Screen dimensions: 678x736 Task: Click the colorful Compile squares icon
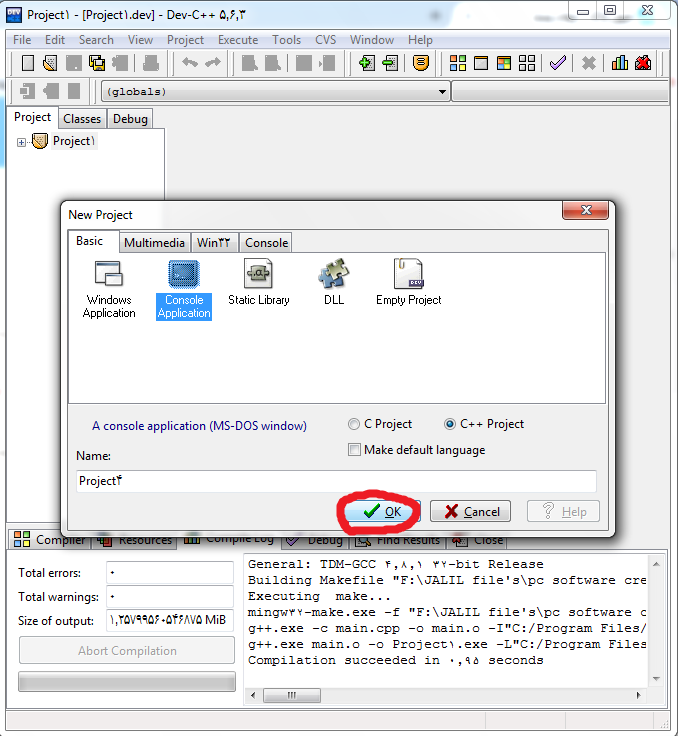[458, 62]
